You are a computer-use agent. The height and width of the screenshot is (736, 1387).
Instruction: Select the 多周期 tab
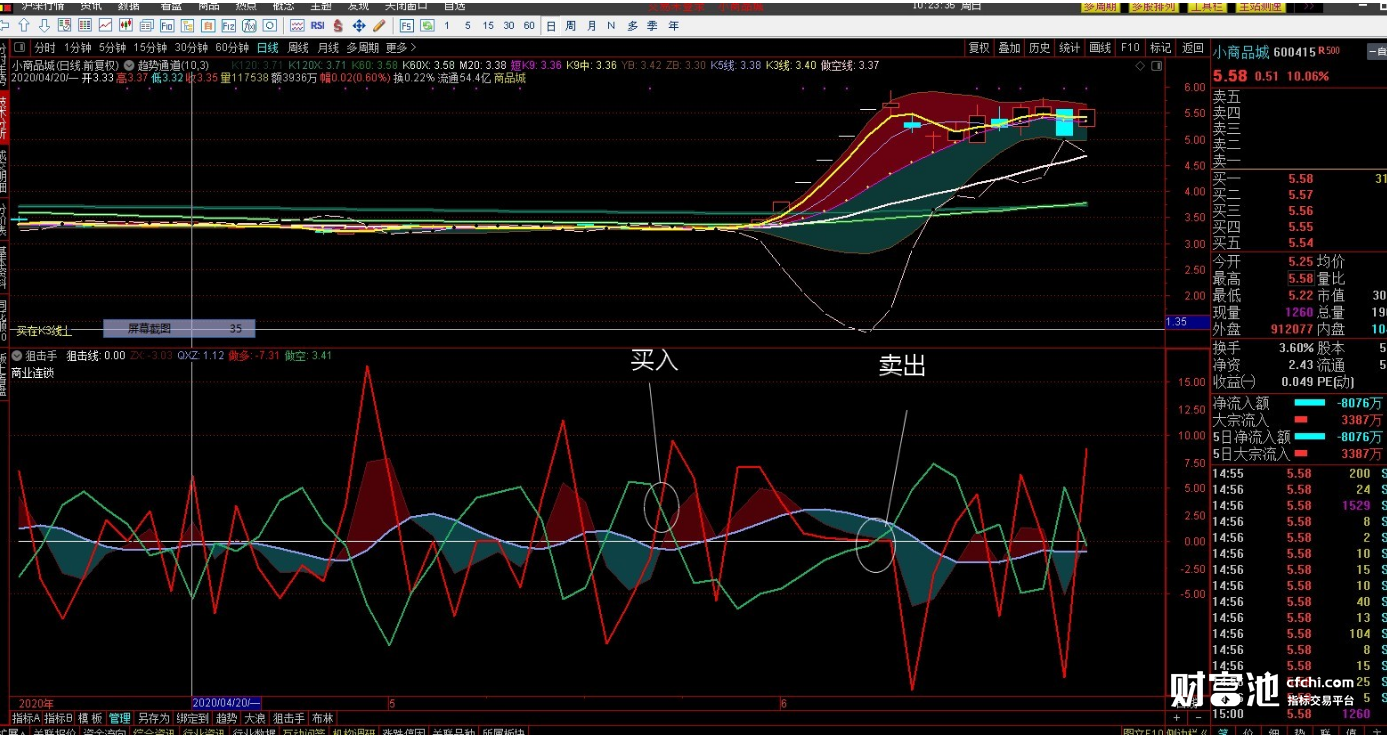coord(362,47)
